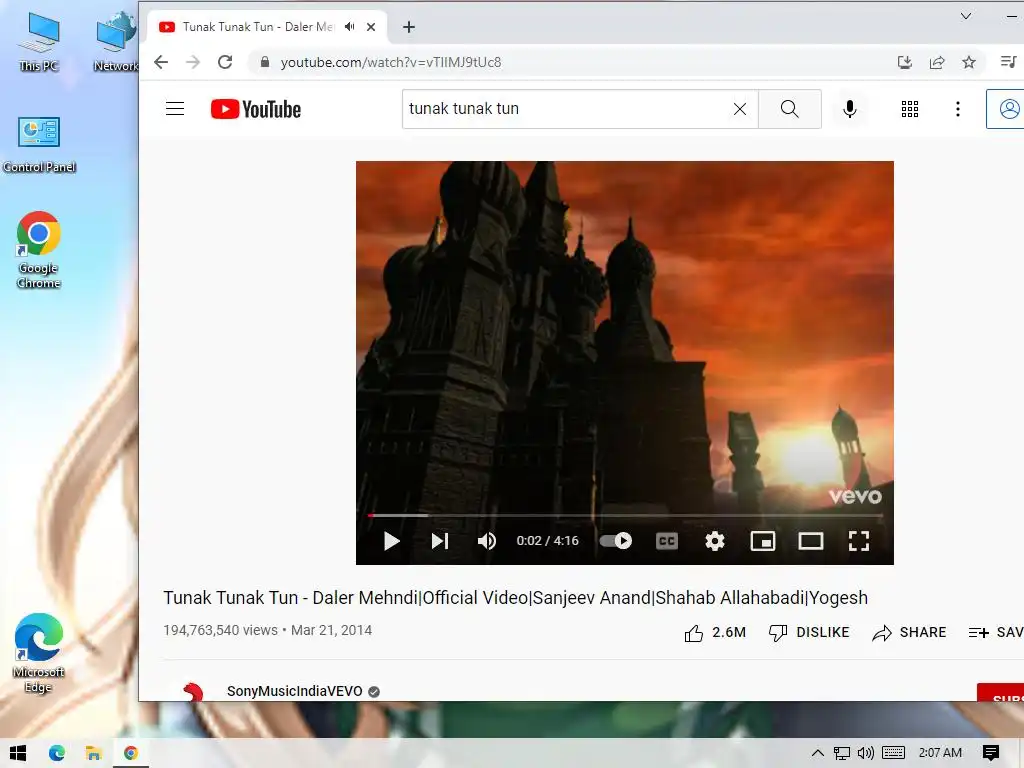The image size is (1024, 768).
Task: Open the network tray icon
Action: point(842,753)
